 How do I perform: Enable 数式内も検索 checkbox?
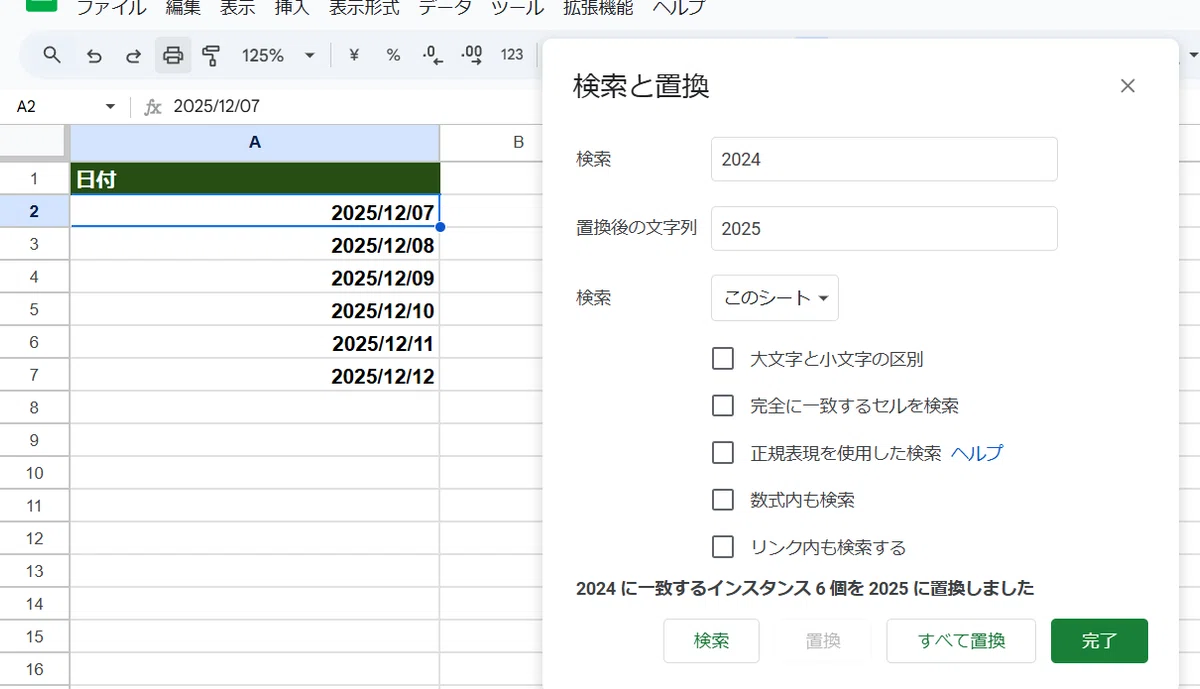723,500
